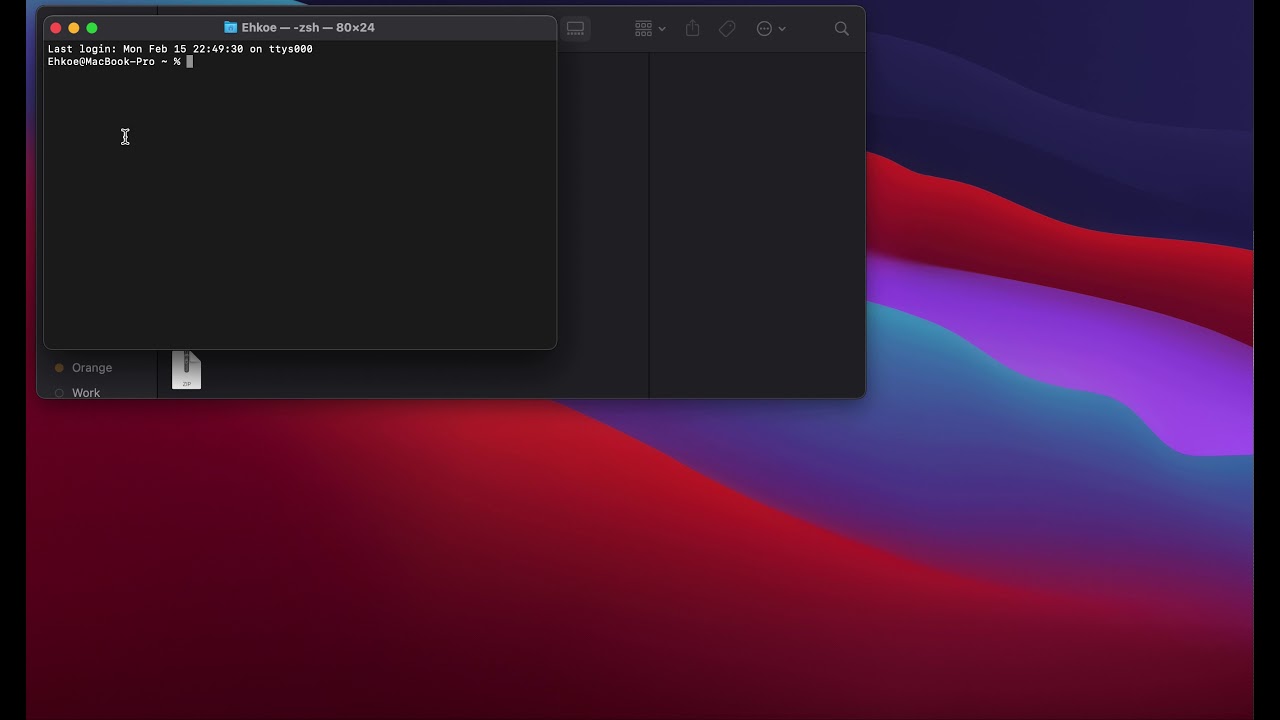Image resolution: width=1280 pixels, height=720 pixels.
Task: Click the Finder Tags toolbar icon
Action: pos(727,29)
